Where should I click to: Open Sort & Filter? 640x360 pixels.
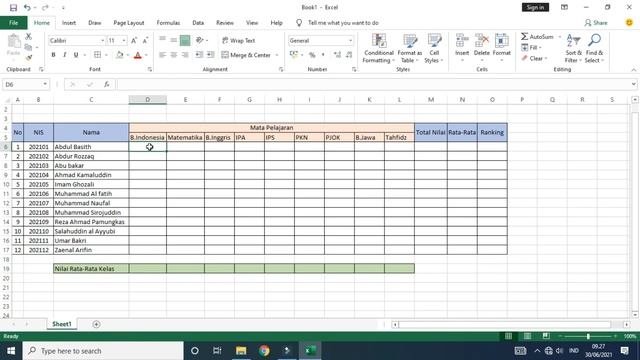tap(573, 48)
